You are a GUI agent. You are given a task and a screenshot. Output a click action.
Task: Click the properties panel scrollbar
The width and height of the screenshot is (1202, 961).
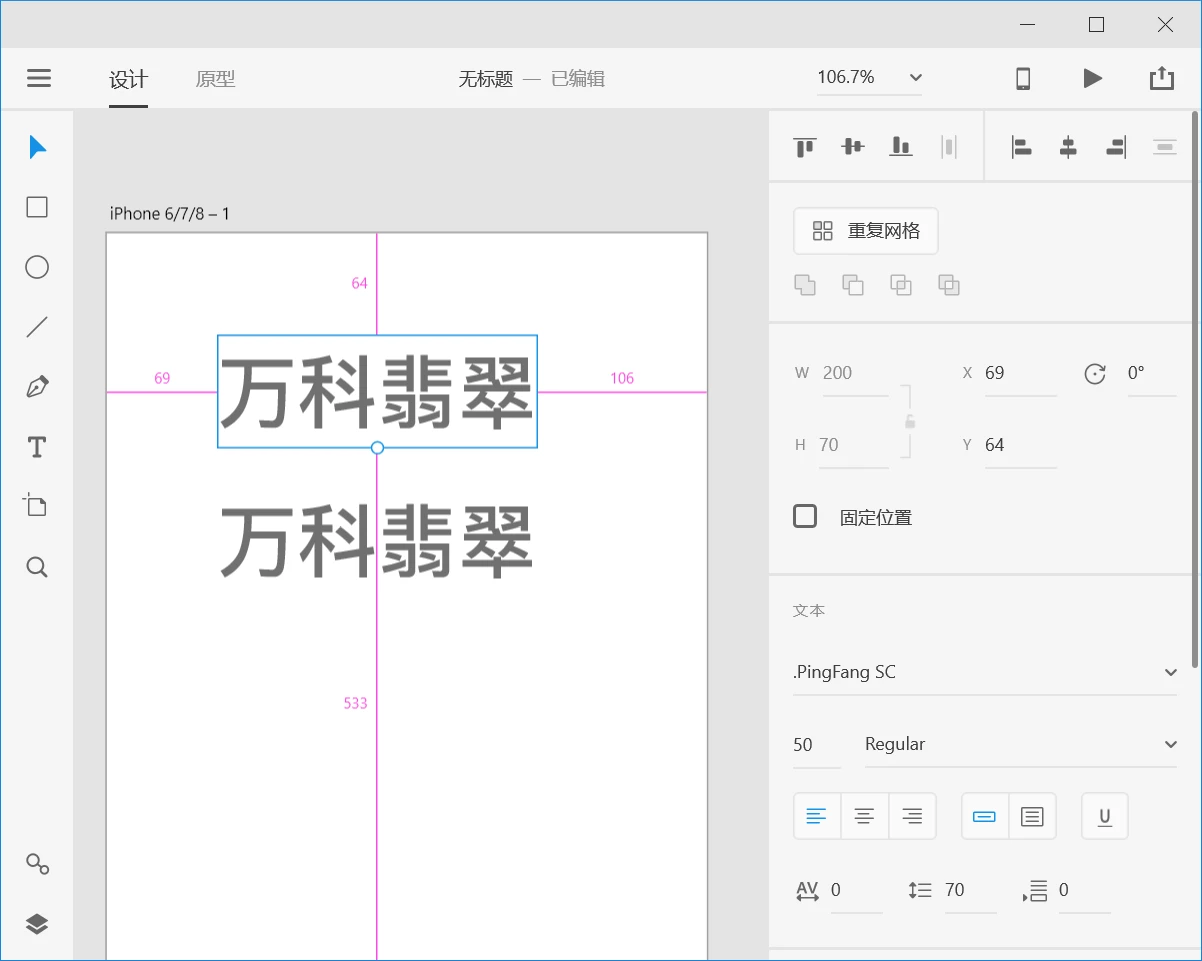(1196, 389)
